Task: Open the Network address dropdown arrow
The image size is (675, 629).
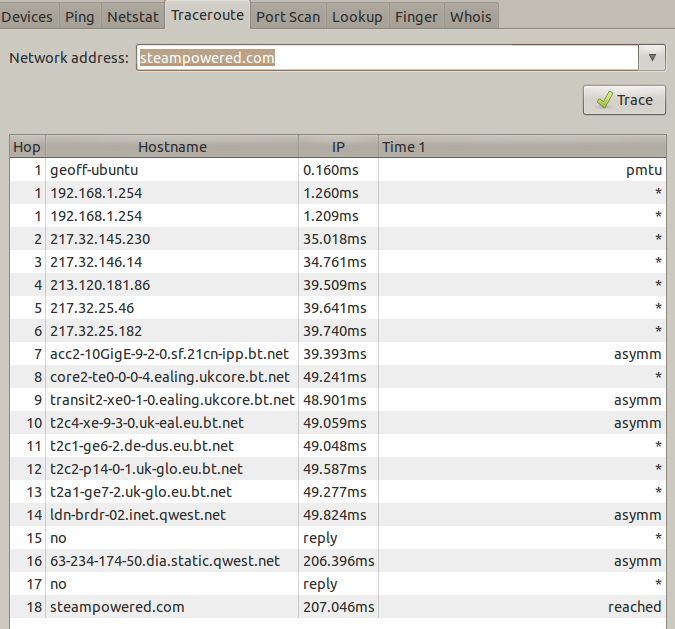Action: (653, 58)
